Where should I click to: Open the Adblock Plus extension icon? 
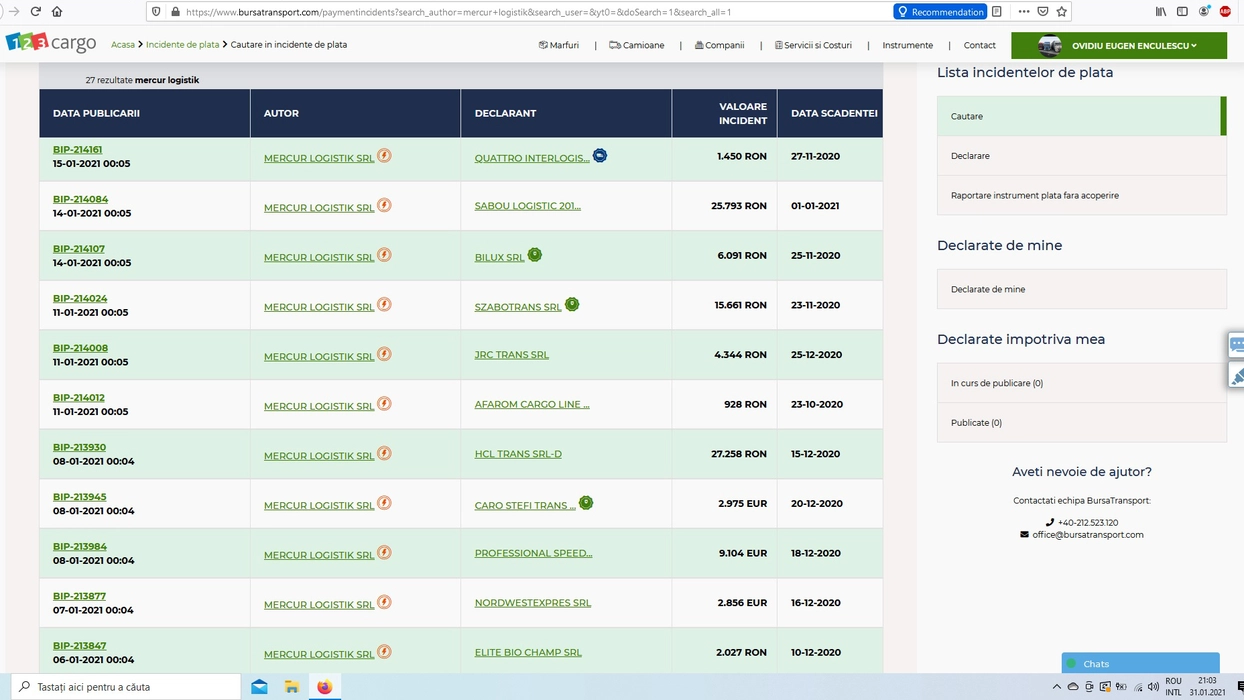click(1225, 12)
